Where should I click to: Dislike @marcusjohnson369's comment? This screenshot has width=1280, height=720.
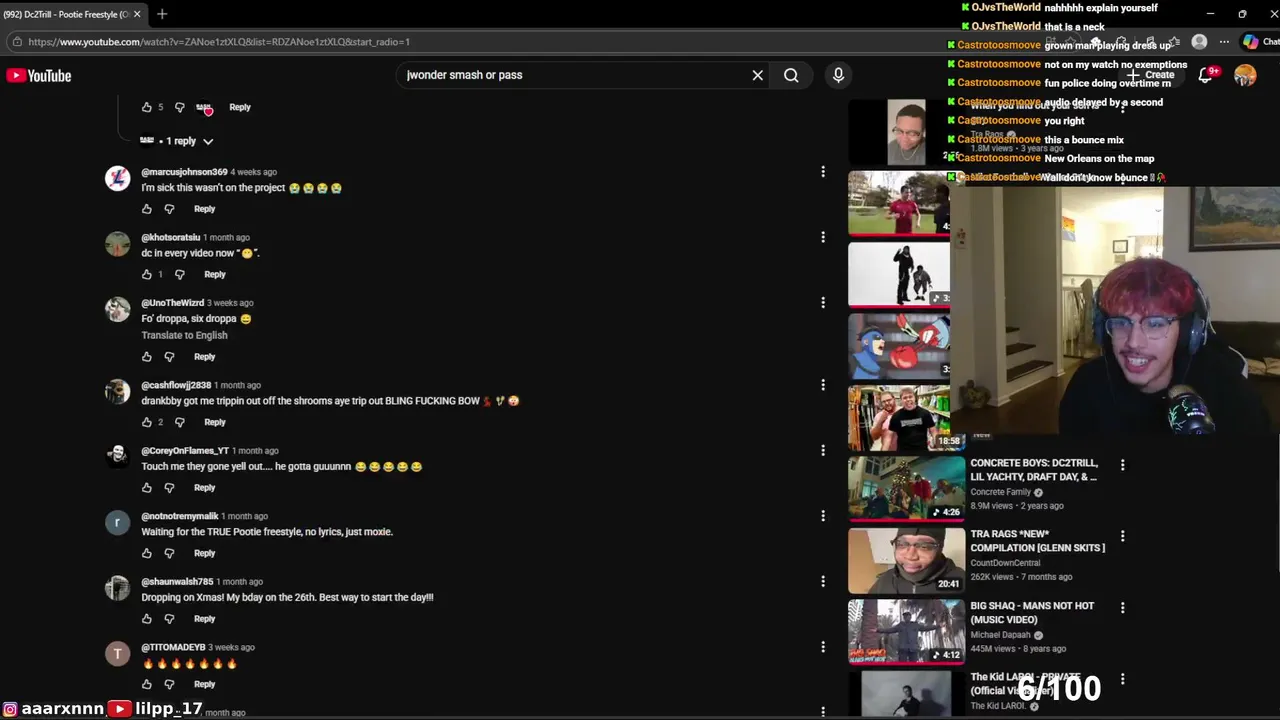click(x=169, y=209)
